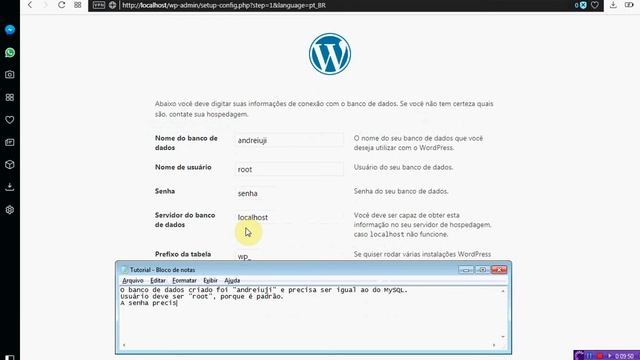The width and height of the screenshot is (640, 360).
Task: Open bookmarks heart icon in sidebar
Action: [10, 120]
